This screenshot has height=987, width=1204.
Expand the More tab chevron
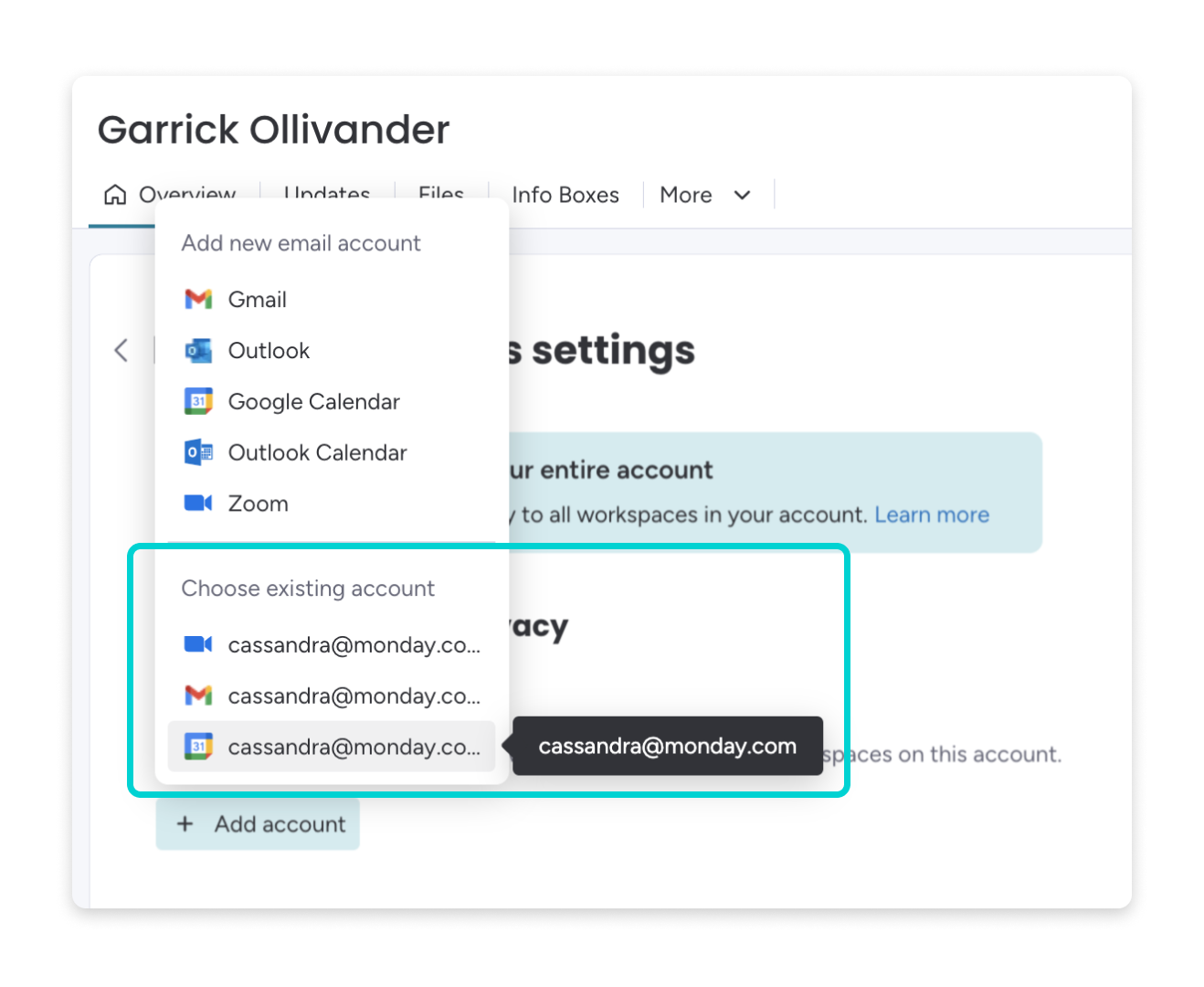tap(743, 195)
